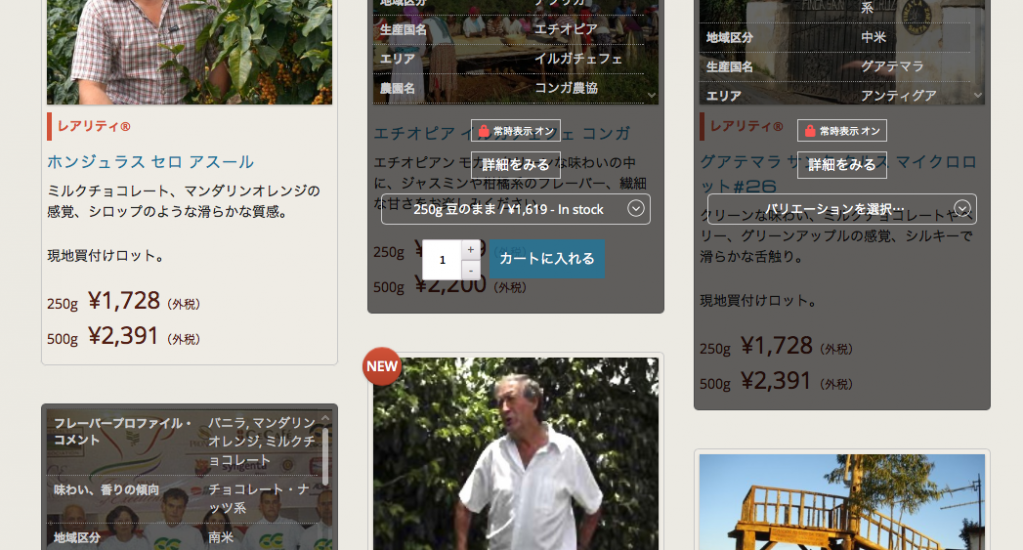Image resolution: width=1023 pixels, height=550 pixels.
Task: Increase quantity with the plus stepper
Action: pyautogui.click(x=470, y=250)
